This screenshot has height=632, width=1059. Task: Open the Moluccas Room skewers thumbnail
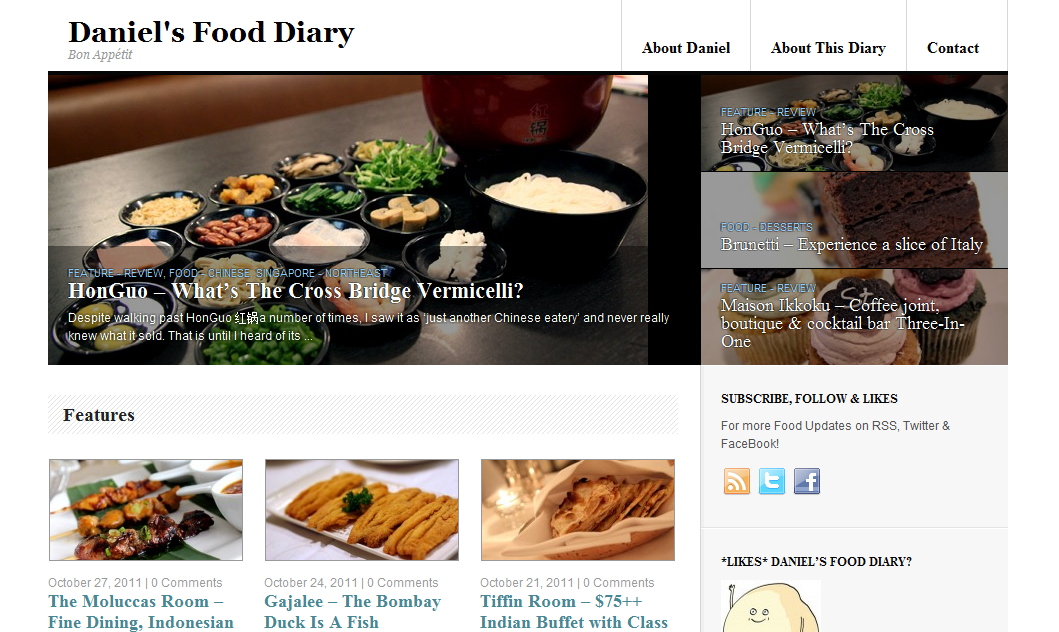tap(146, 510)
